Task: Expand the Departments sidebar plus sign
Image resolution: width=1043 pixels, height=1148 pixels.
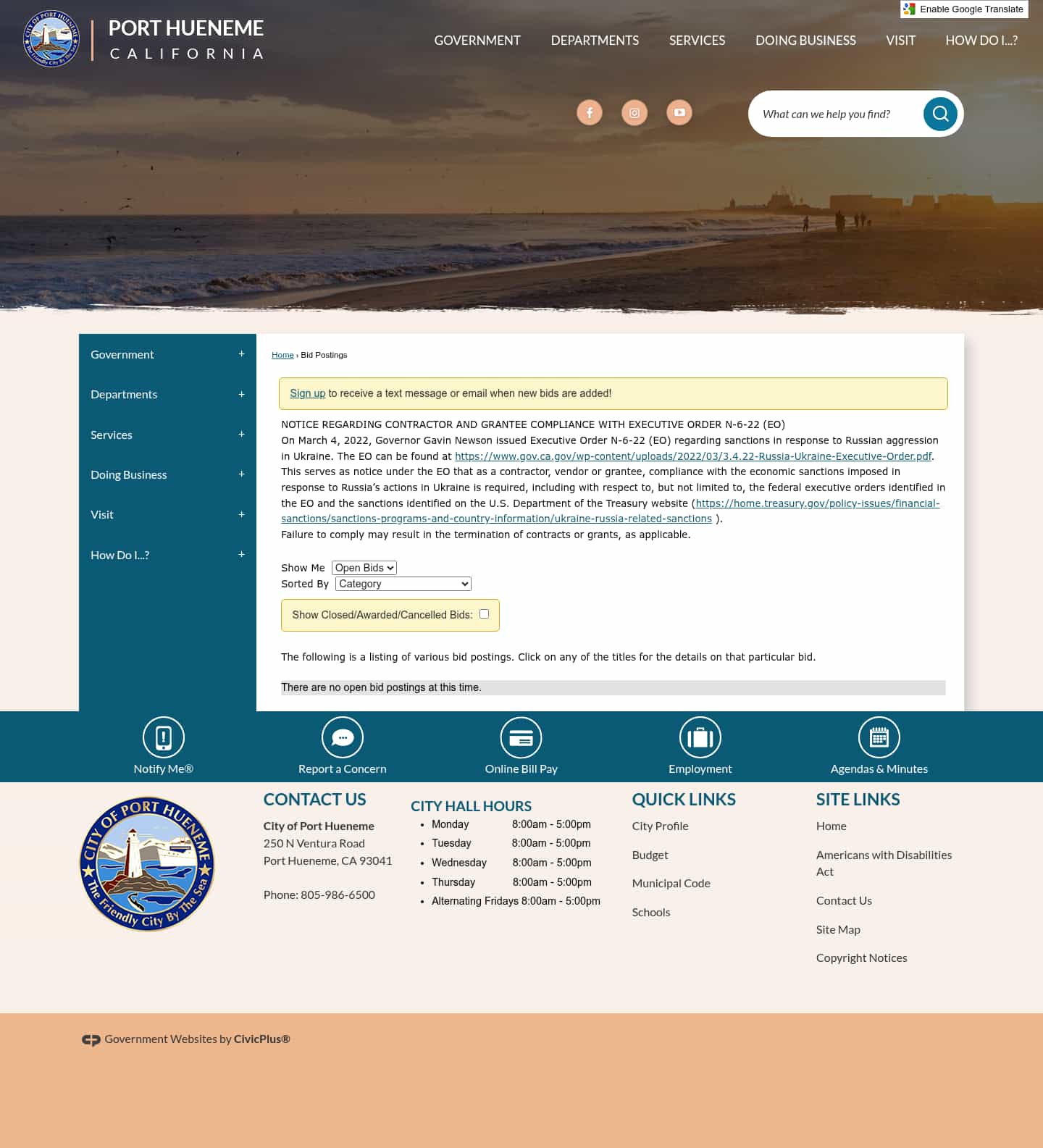Action: [x=241, y=394]
